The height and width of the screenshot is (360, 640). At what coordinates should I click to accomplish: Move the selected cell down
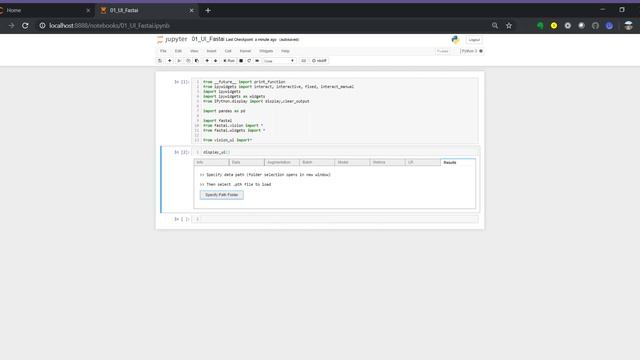pos(216,60)
